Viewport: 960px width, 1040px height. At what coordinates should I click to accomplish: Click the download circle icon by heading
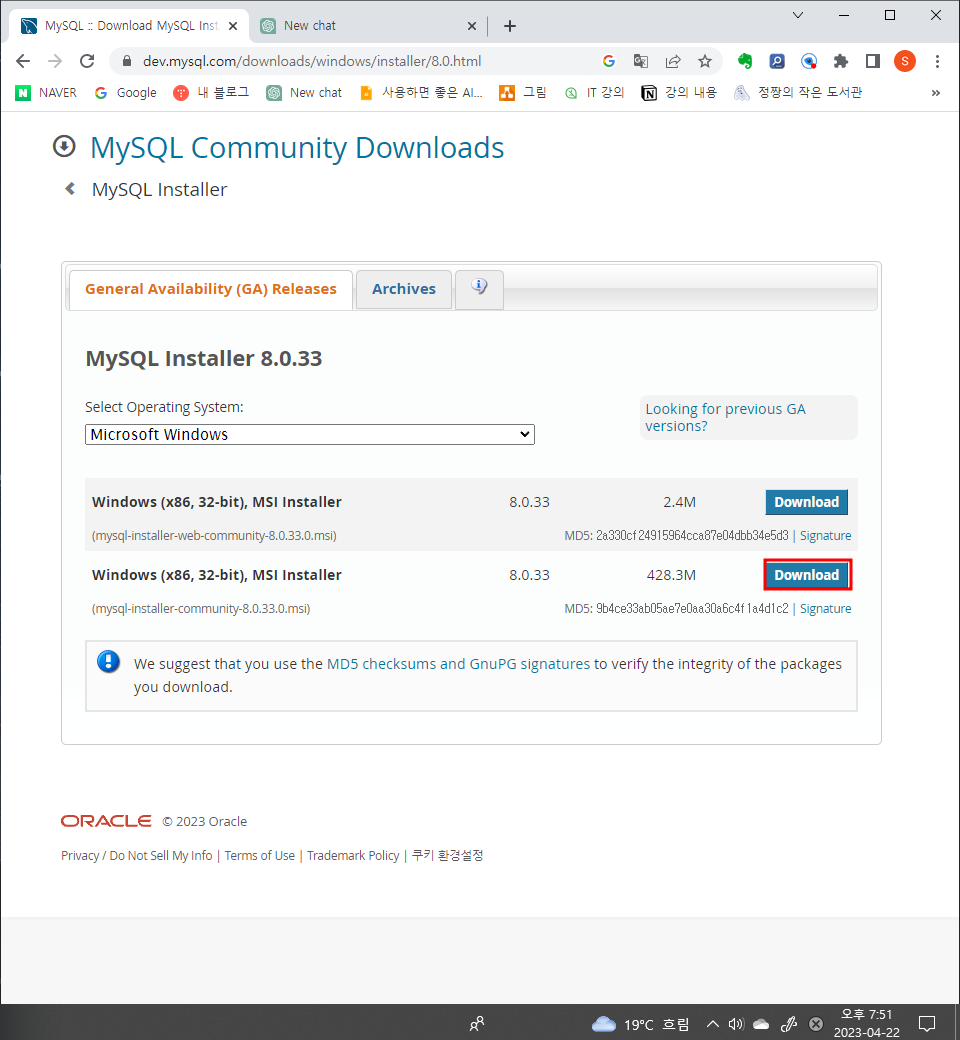tap(64, 147)
